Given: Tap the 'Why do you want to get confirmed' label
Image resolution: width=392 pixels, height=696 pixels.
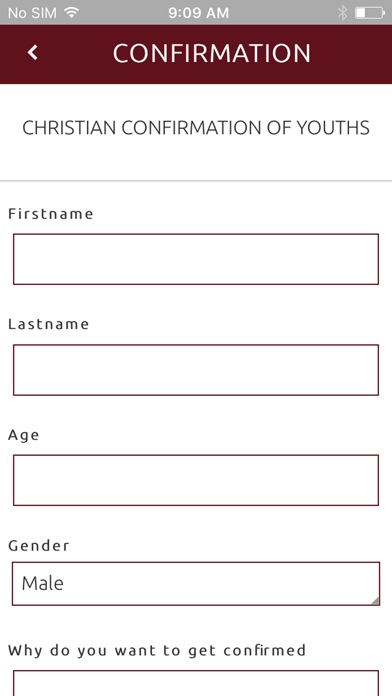Looking at the screenshot, I should click(x=157, y=651).
